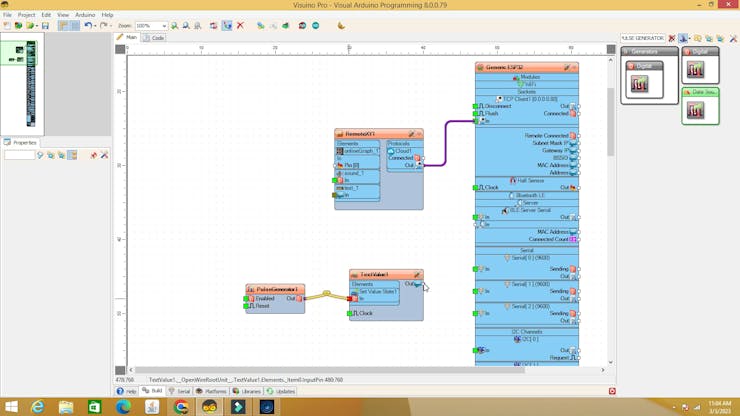Click the project overview thumbnail
Viewport: 740px width, 416px height.
click(20, 78)
